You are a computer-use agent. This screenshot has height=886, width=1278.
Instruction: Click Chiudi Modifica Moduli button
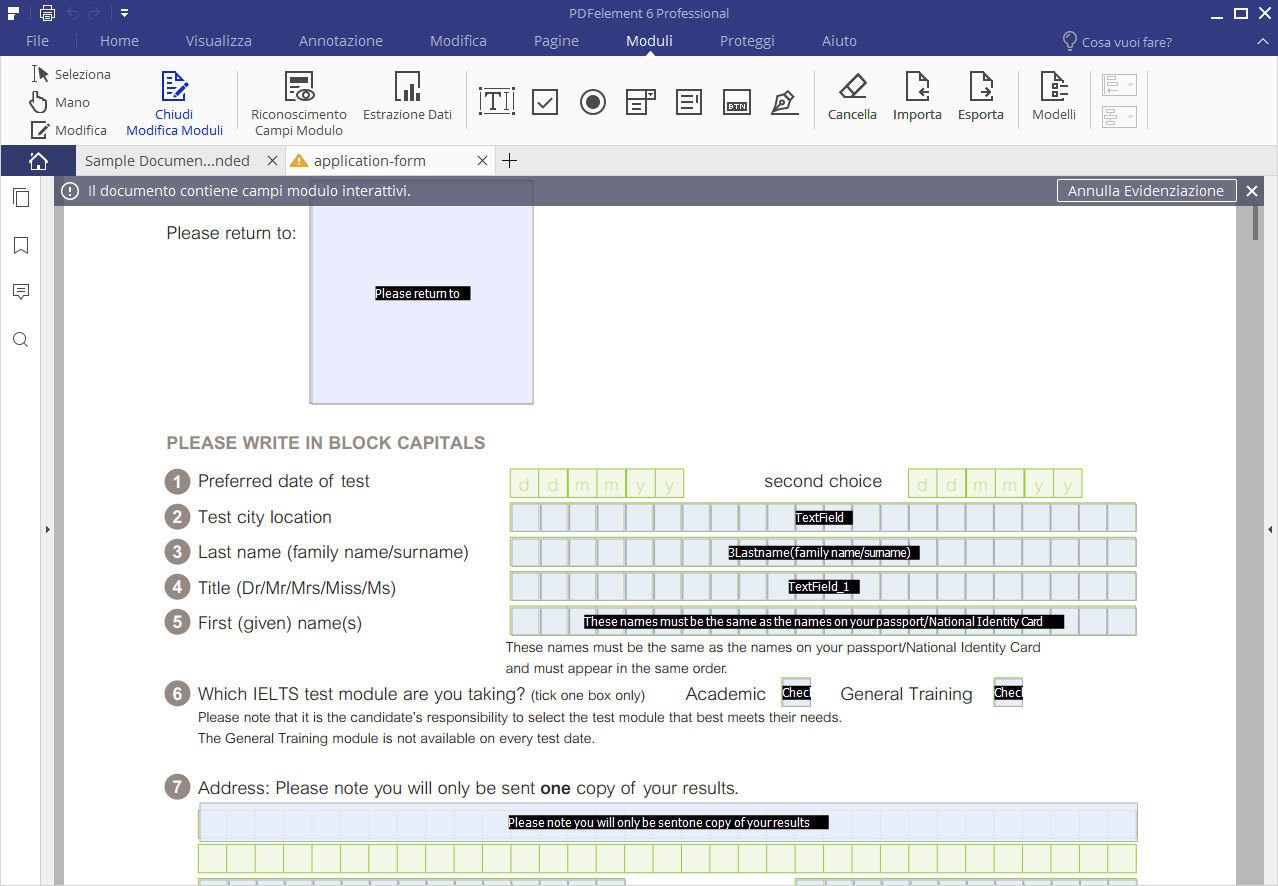pyautogui.click(x=175, y=103)
